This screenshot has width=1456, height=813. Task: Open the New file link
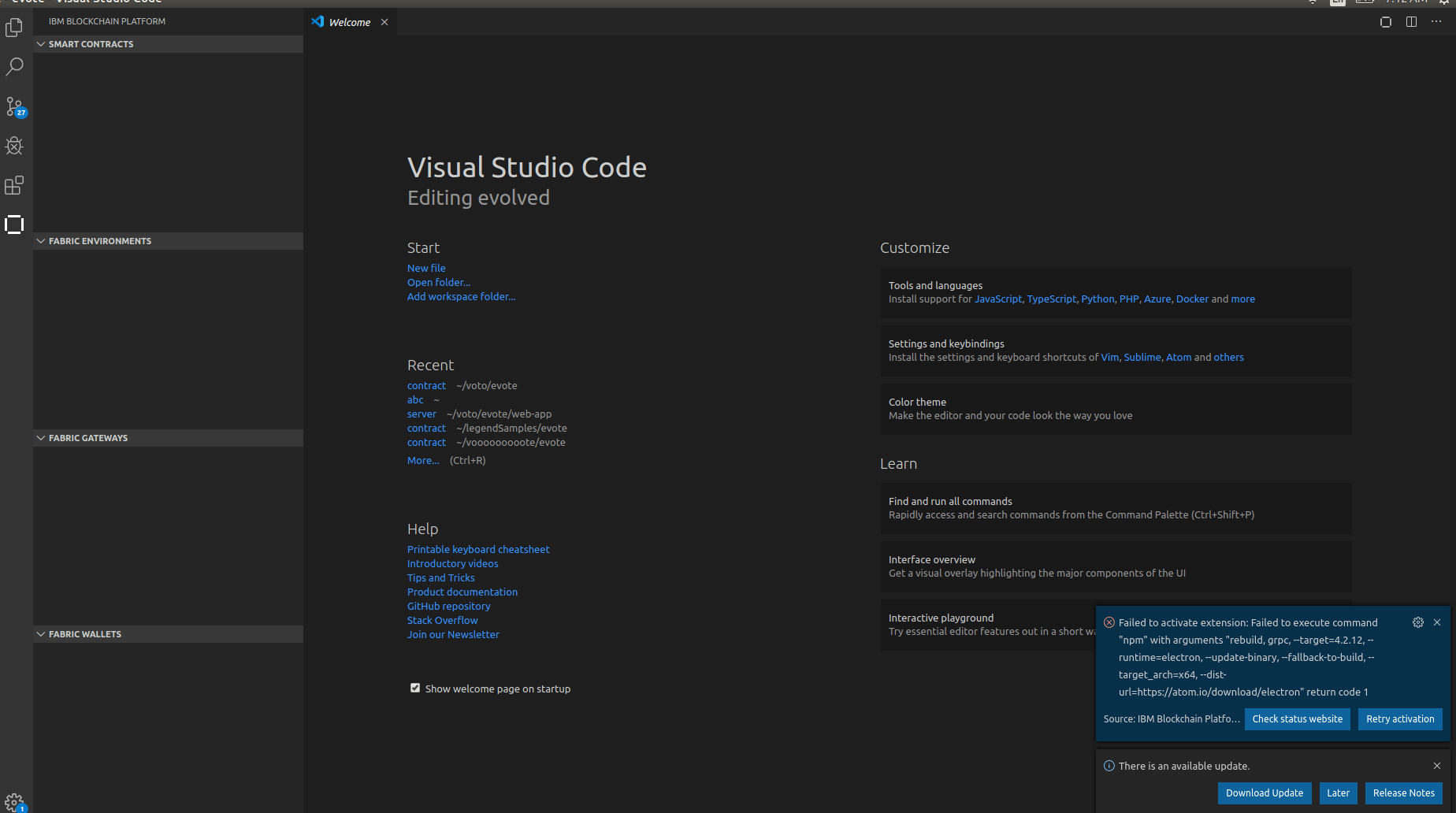426,268
